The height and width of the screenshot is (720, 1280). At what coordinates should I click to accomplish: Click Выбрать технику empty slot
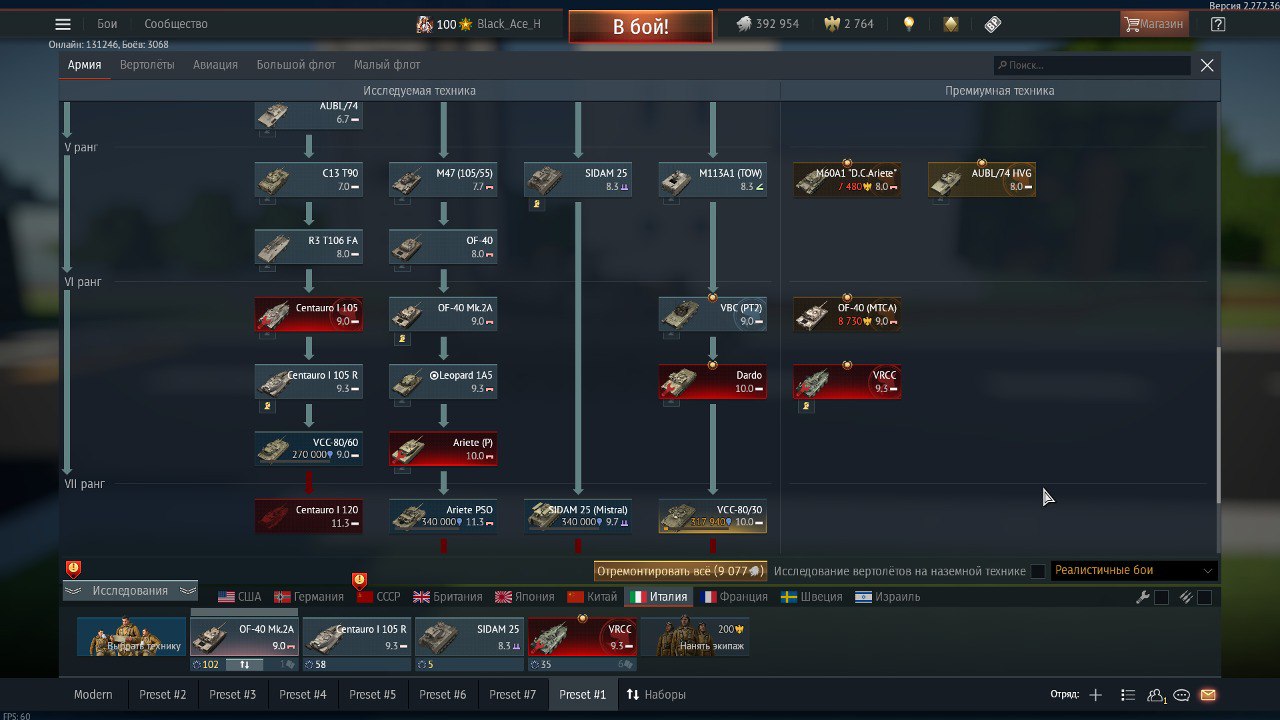tap(132, 637)
